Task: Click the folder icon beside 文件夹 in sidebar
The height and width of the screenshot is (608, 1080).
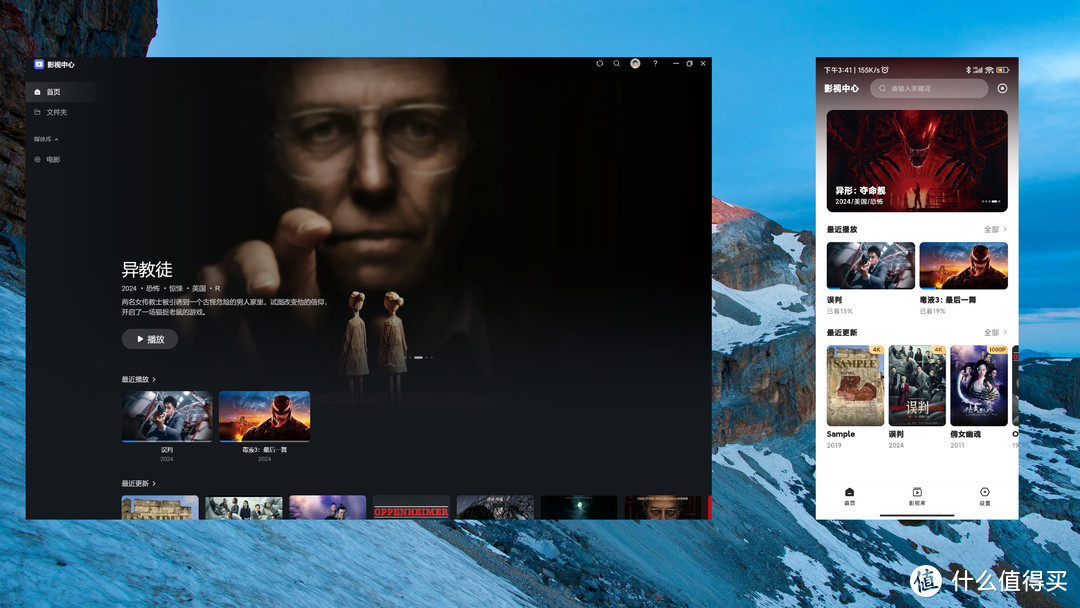Action: (x=37, y=112)
